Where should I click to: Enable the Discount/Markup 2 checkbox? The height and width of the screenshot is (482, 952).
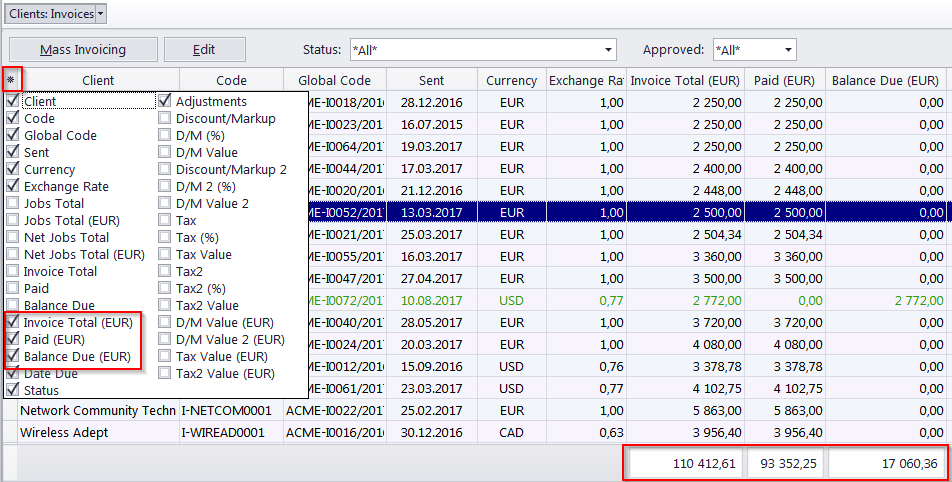coord(165,169)
